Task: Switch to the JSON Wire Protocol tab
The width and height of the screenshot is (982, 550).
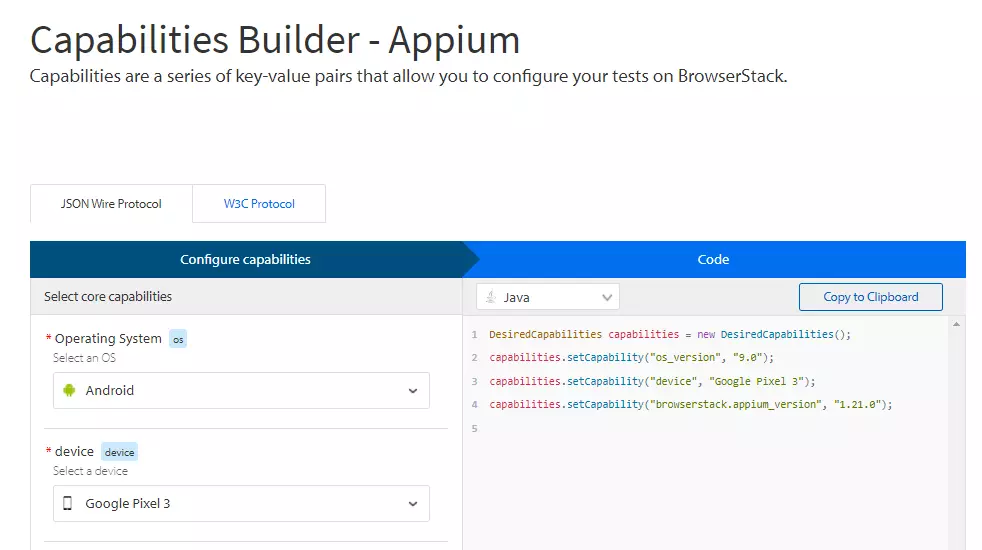Action: click(111, 204)
